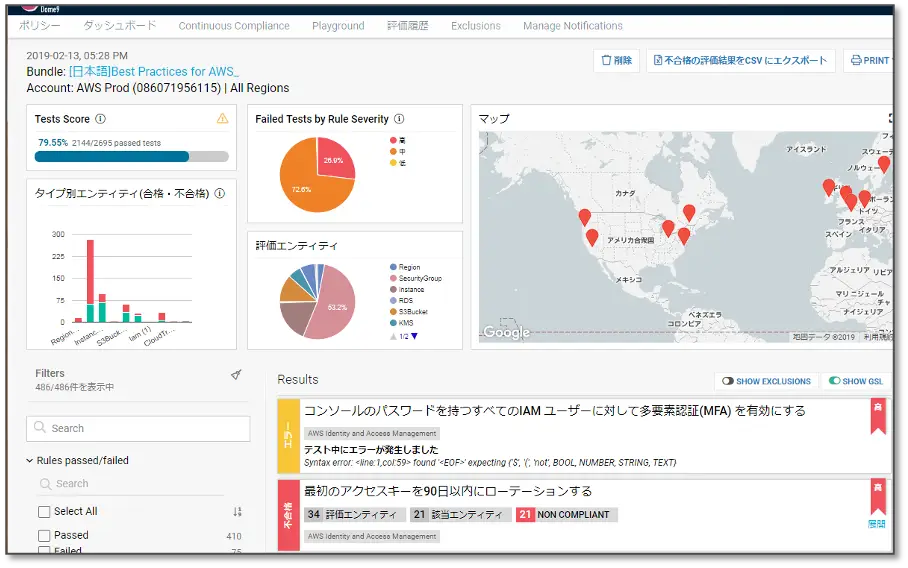Image resolution: width=908 pixels, height=568 pixels.
Task: Open the ポリシー tab
Action: (39, 25)
